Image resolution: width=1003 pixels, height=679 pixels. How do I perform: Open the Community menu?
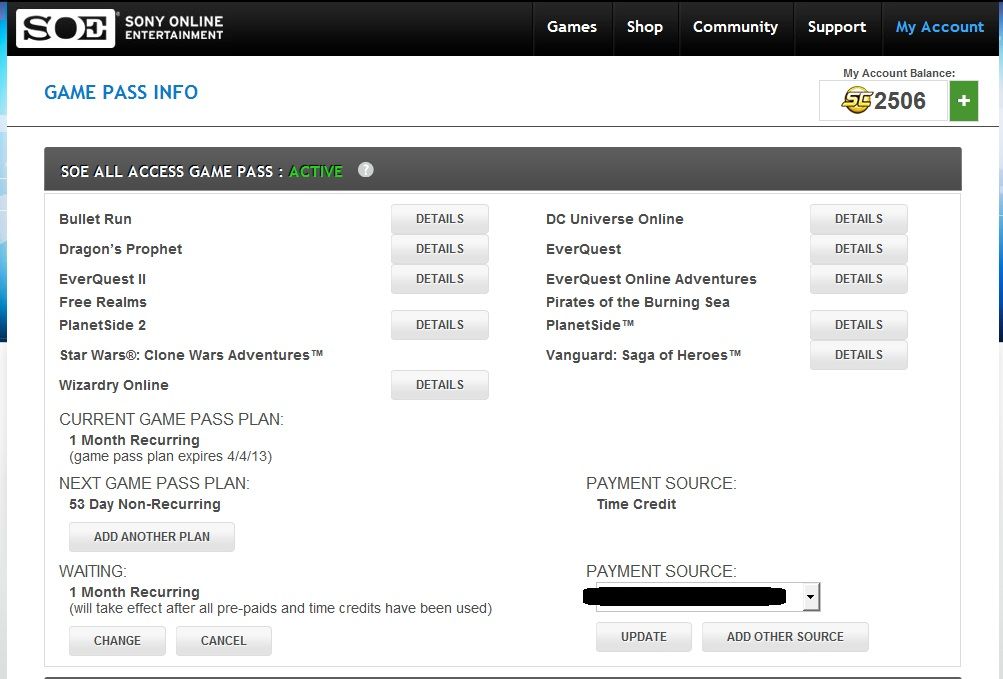[x=736, y=27]
